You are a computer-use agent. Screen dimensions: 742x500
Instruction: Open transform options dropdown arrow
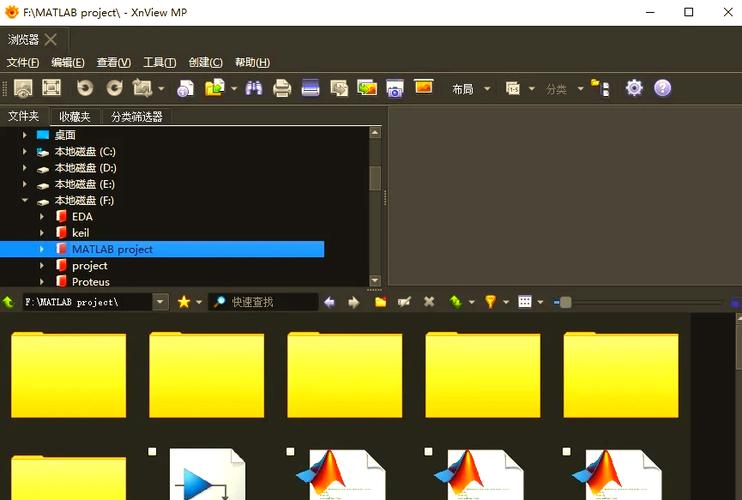(161, 88)
